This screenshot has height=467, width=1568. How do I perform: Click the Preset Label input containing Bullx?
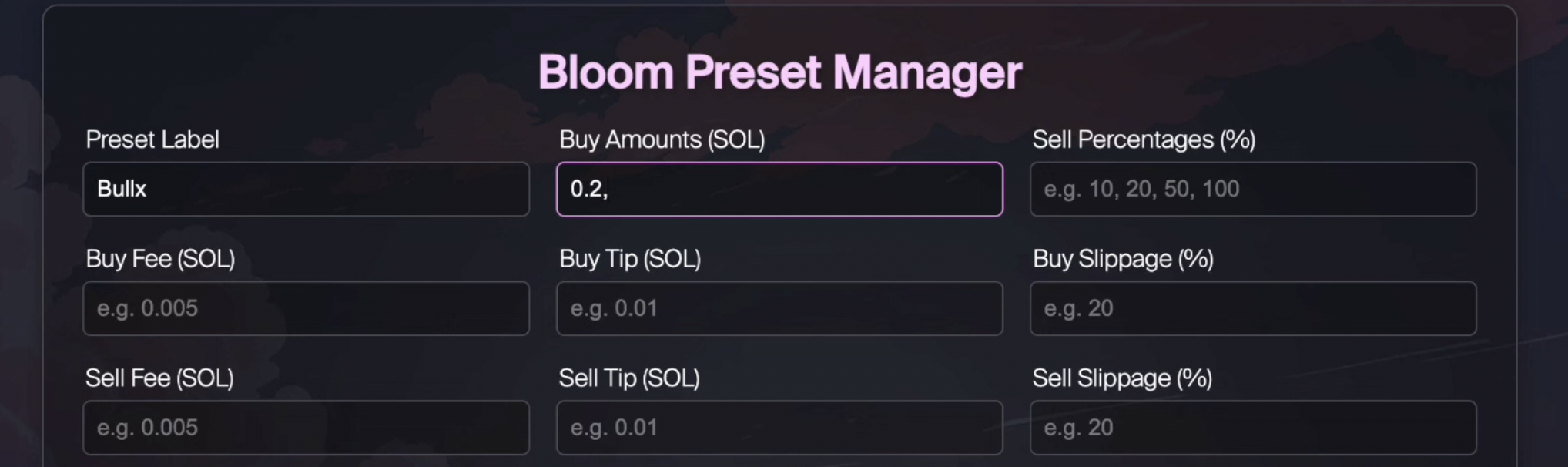point(306,189)
